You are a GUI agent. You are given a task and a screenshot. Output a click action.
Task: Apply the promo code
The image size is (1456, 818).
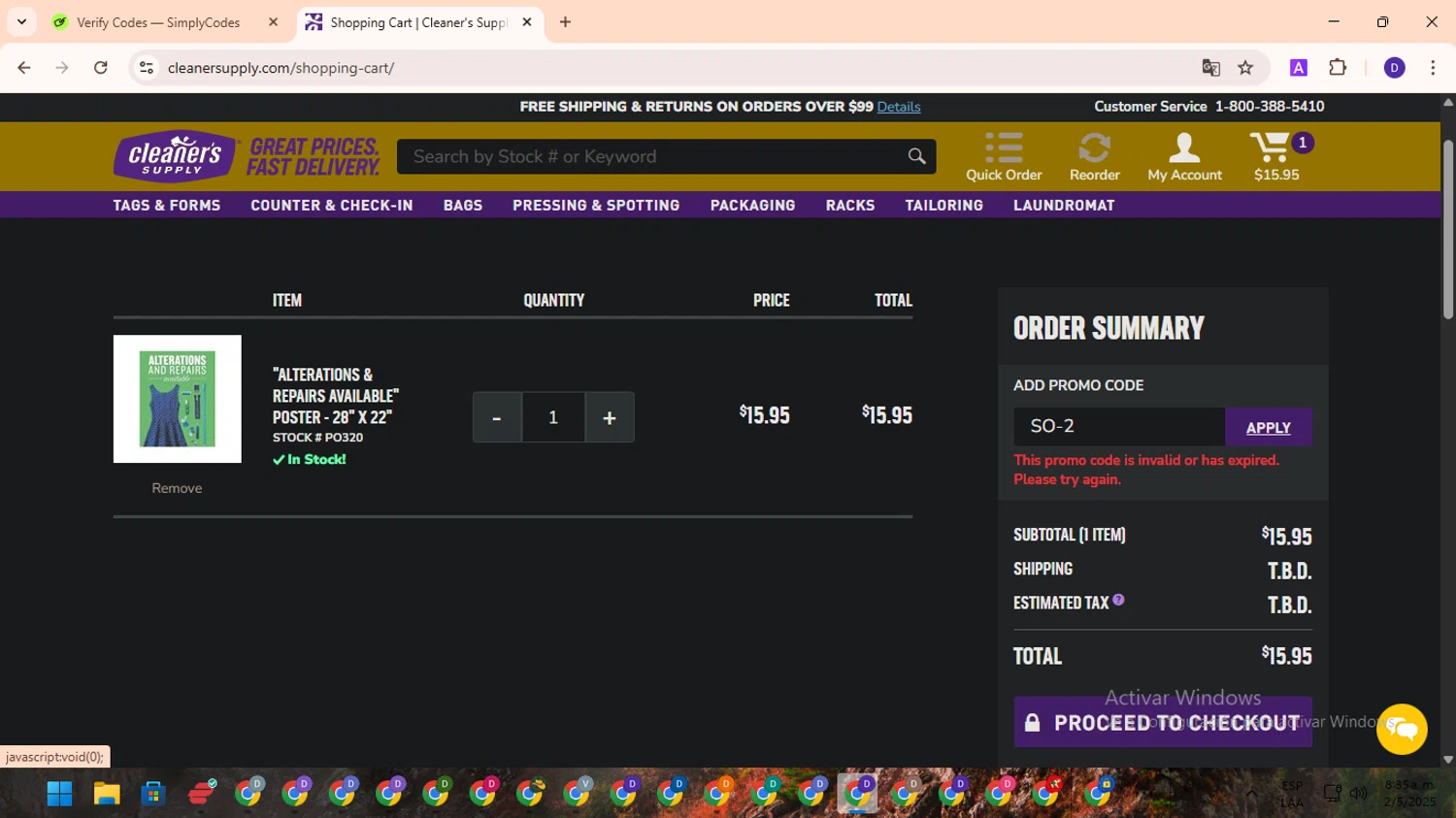click(x=1269, y=427)
